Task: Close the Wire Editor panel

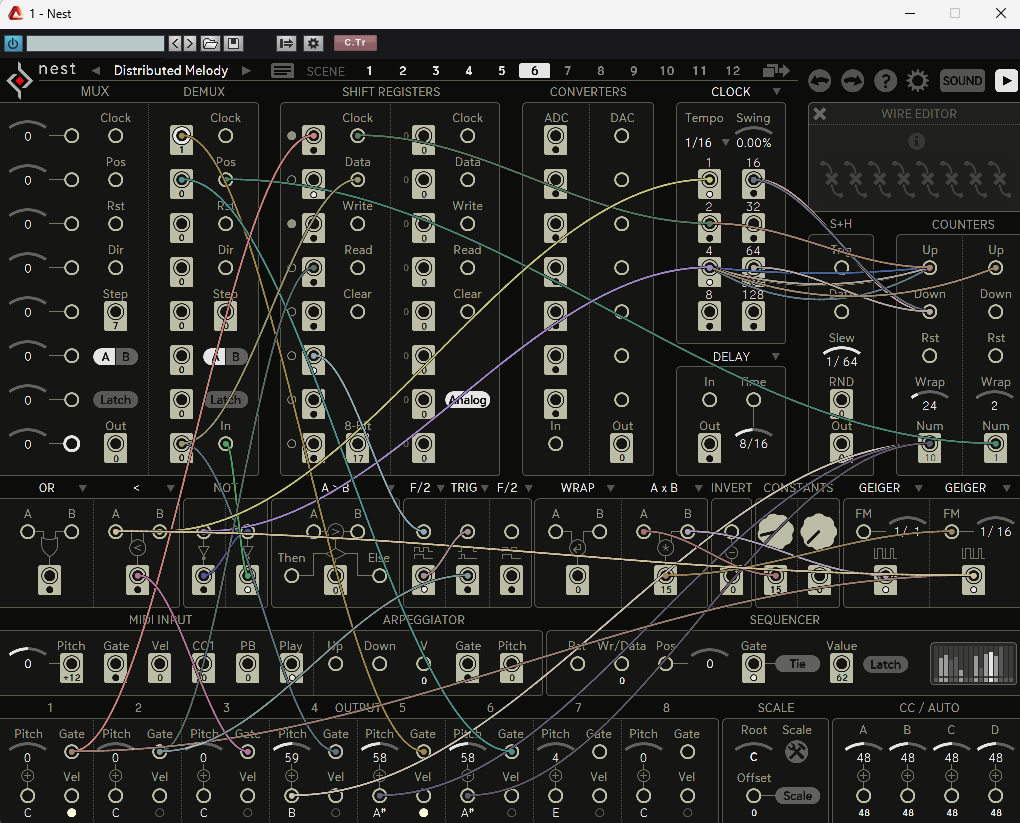Action: coord(820,113)
